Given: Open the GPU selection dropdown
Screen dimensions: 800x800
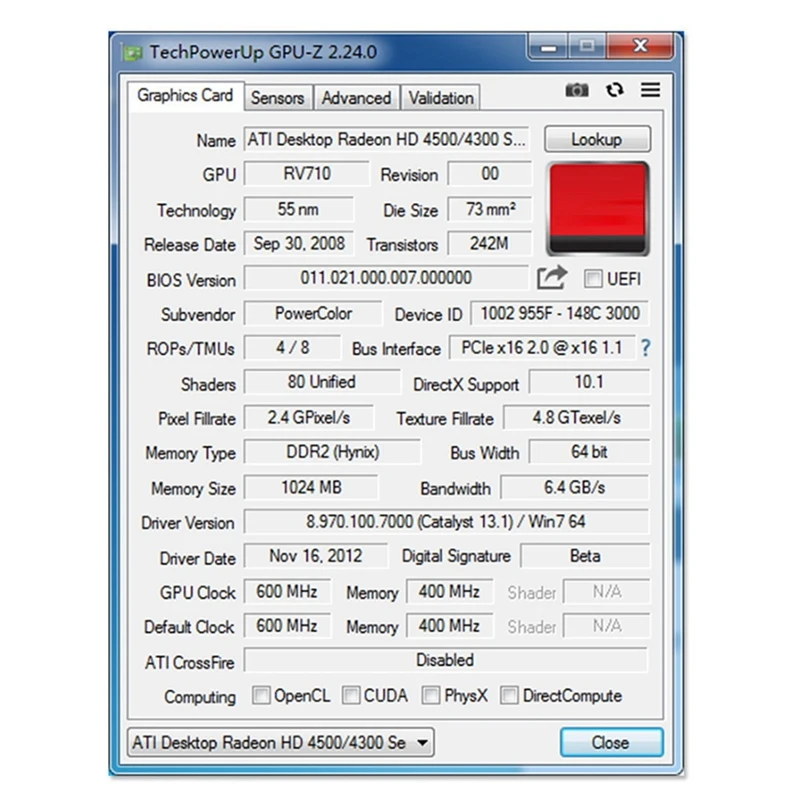Looking at the screenshot, I should pyautogui.click(x=281, y=742).
